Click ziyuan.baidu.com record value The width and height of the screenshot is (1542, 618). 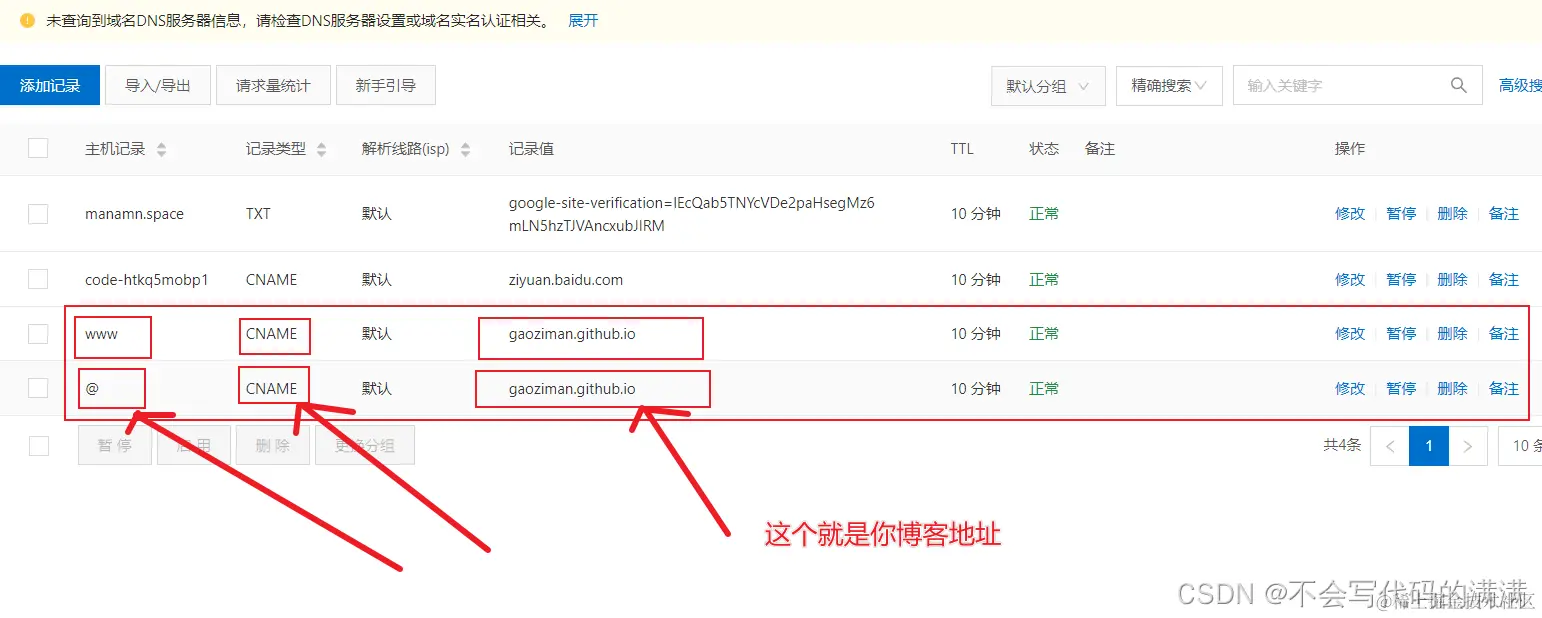pyautogui.click(x=566, y=280)
